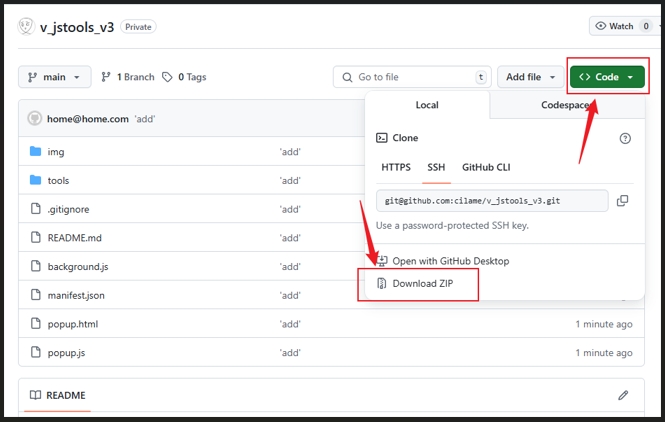Click the README book icon
665x422 pixels.
pos(35,395)
